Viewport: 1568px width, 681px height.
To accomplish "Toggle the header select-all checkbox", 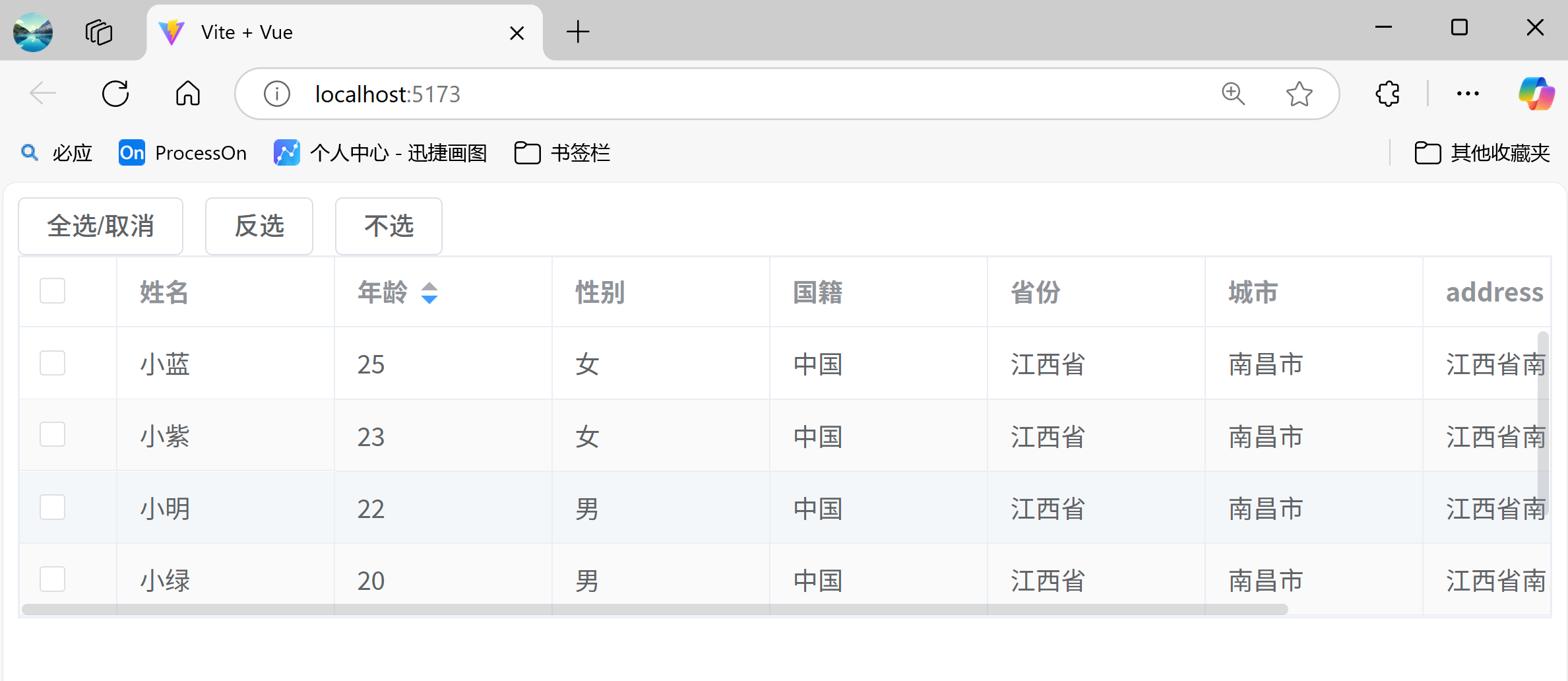I will 52,291.
